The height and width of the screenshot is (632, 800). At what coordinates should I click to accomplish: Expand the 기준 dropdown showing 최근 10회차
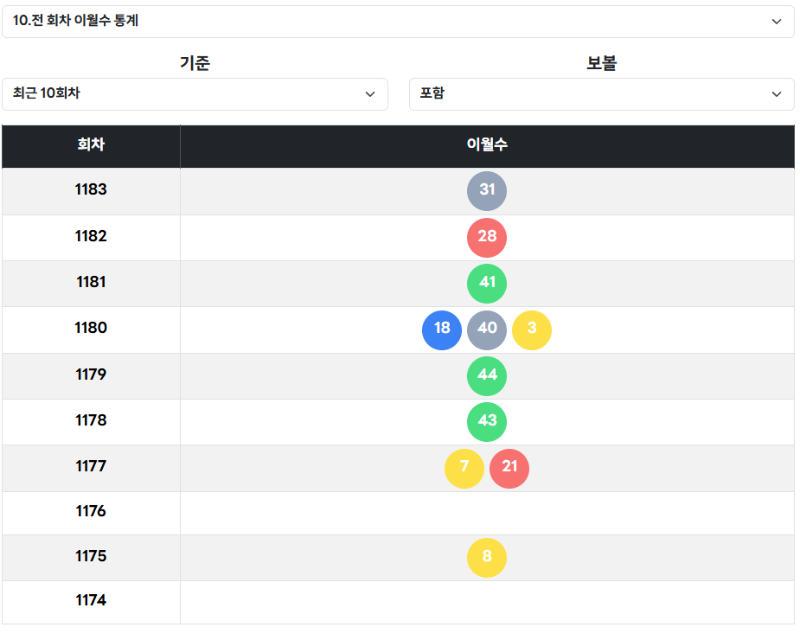196,94
